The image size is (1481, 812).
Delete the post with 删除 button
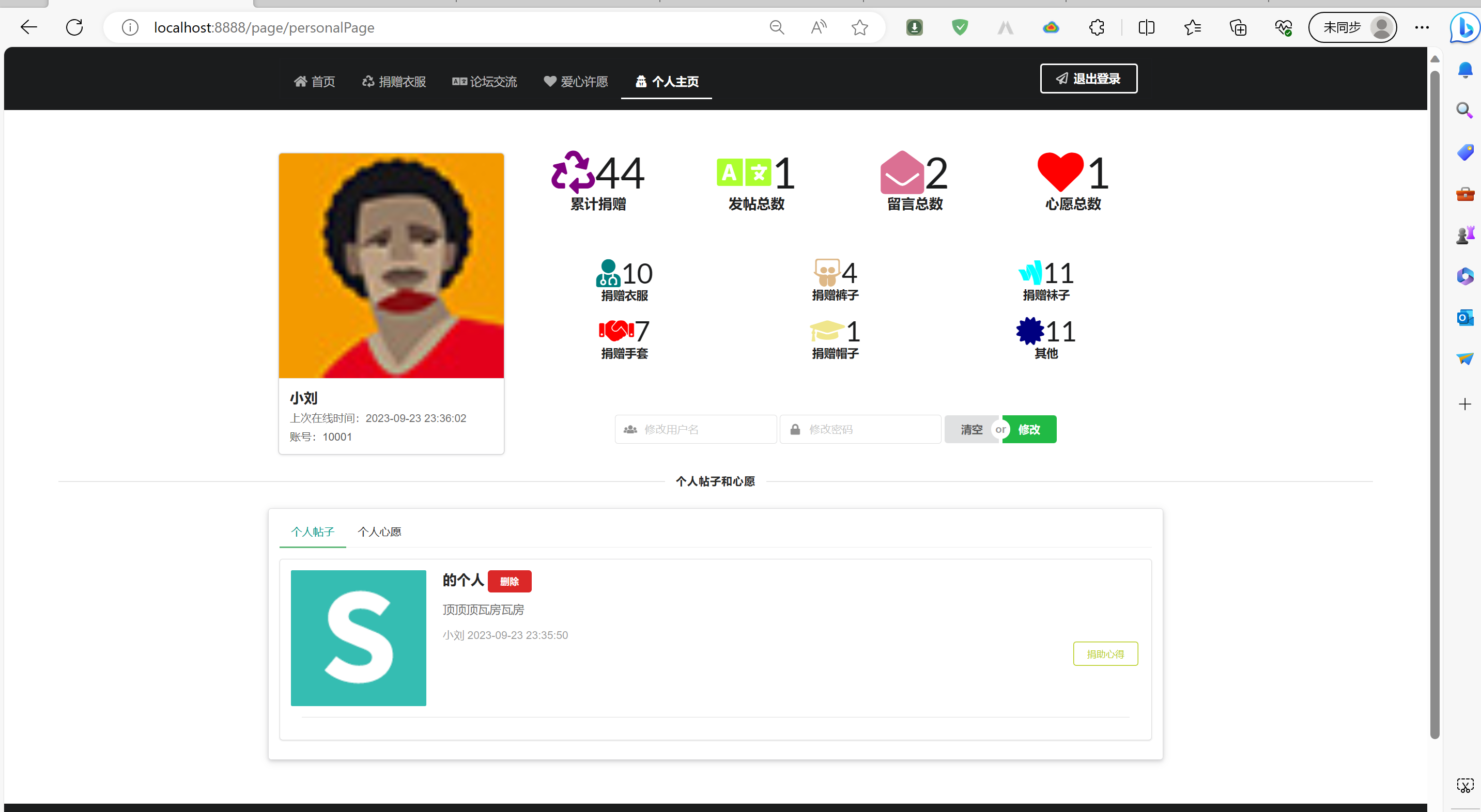coord(509,581)
